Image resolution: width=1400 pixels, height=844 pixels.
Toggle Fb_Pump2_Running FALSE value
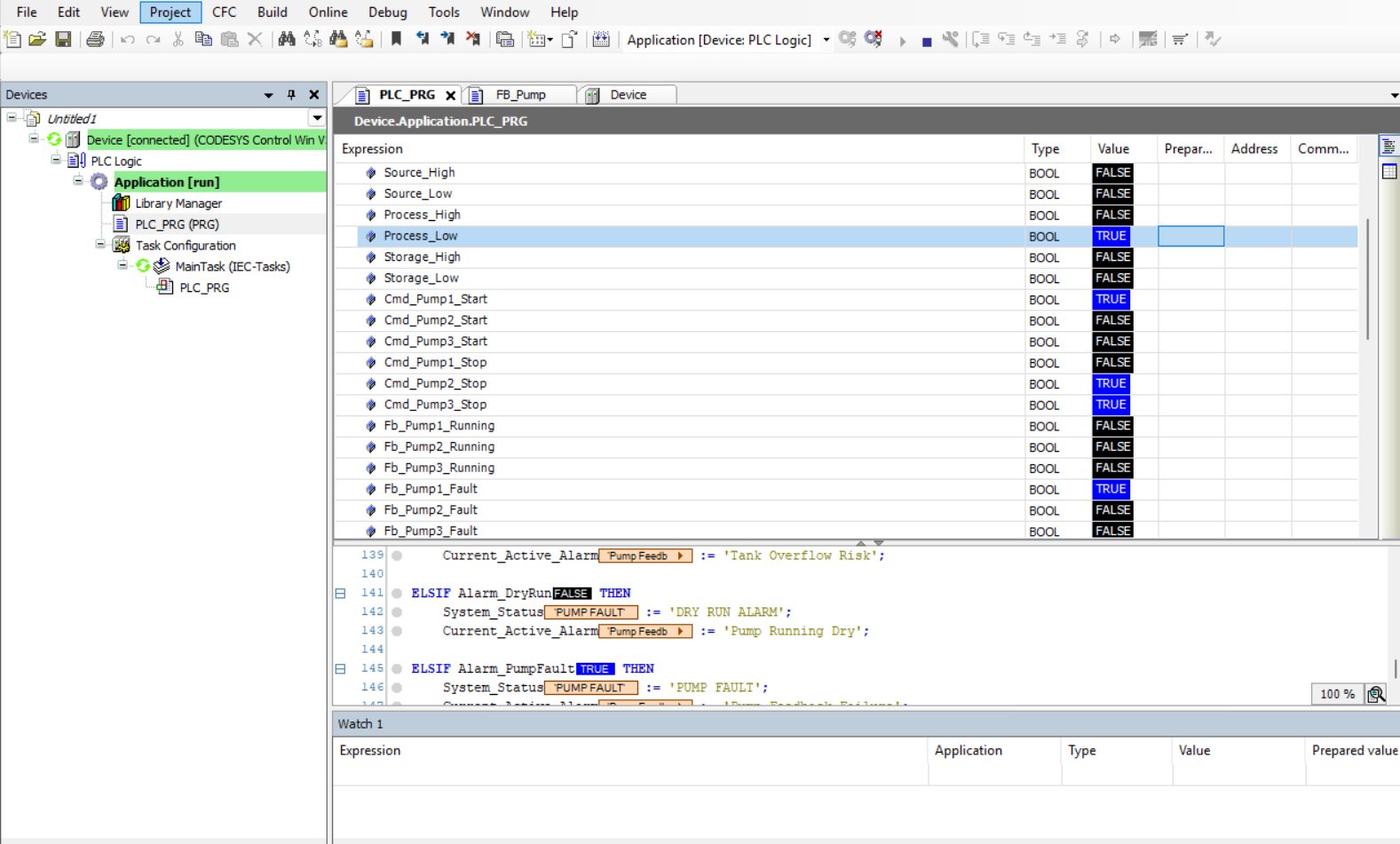(1112, 446)
